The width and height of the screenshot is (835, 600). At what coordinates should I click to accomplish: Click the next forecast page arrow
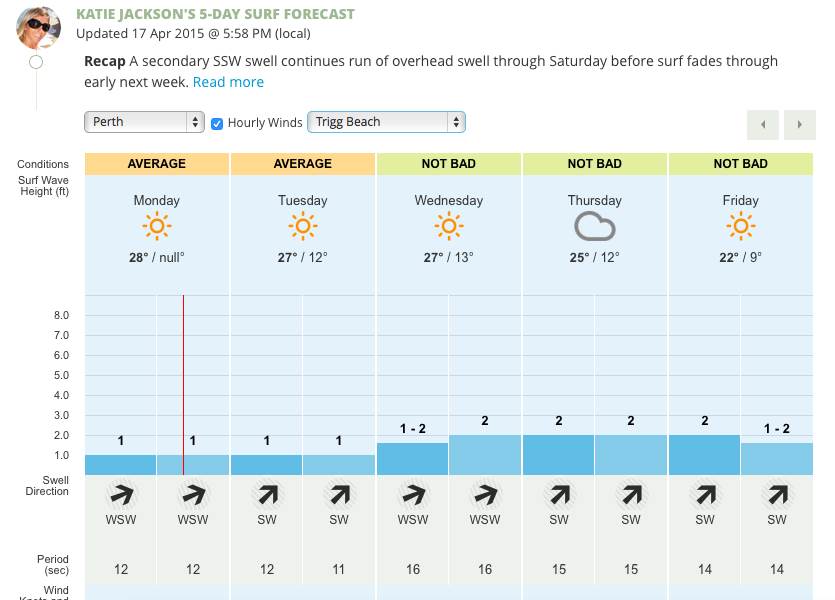[798, 124]
